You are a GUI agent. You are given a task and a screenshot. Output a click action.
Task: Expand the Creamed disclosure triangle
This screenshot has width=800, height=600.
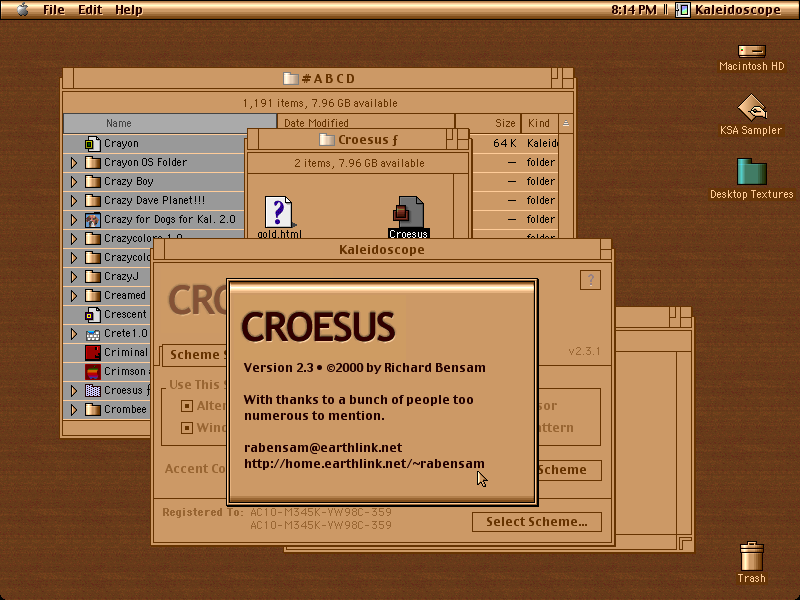click(x=74, y=295)
